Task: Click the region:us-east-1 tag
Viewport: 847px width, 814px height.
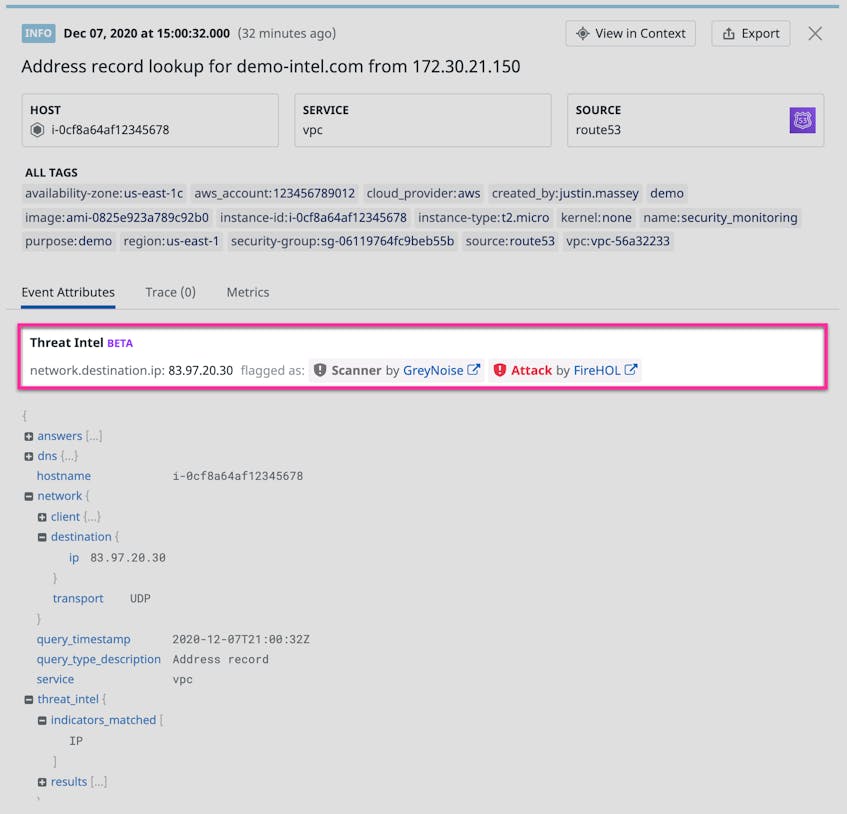Action: tap(171, 241)
